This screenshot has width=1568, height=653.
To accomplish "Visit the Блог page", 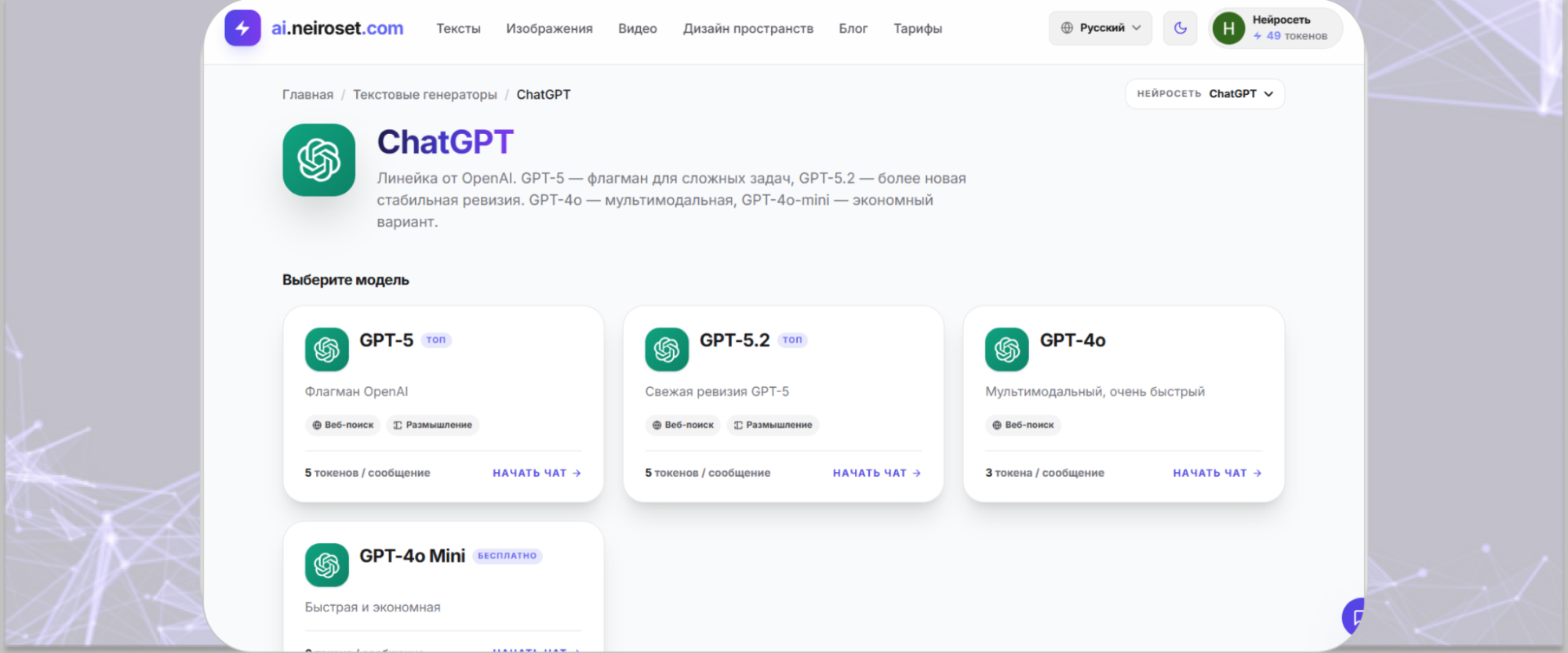I will pyautogui.click(x=853, y=28).
